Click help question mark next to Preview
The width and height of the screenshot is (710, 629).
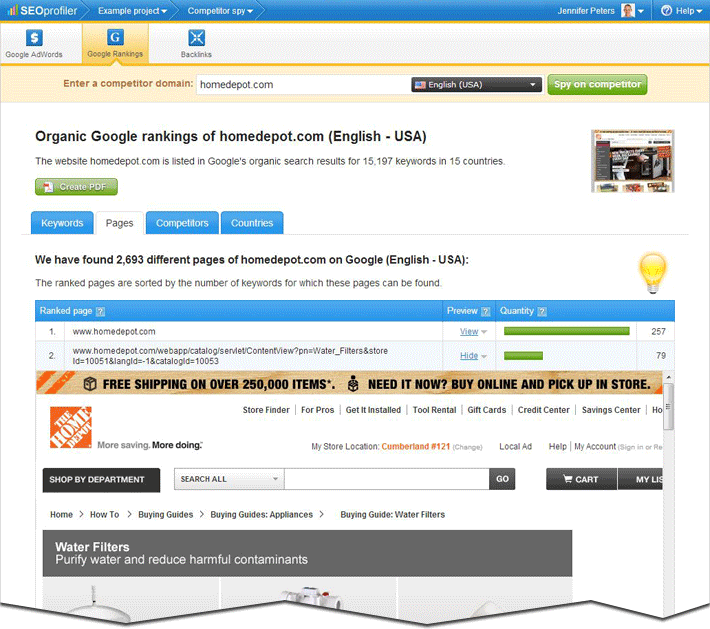485,312
